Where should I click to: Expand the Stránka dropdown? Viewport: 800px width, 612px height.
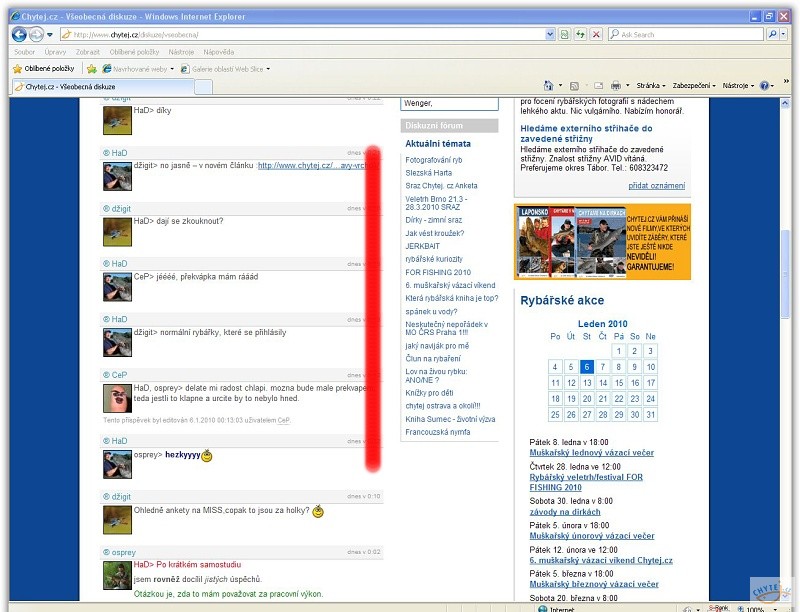tap(651, 86)
